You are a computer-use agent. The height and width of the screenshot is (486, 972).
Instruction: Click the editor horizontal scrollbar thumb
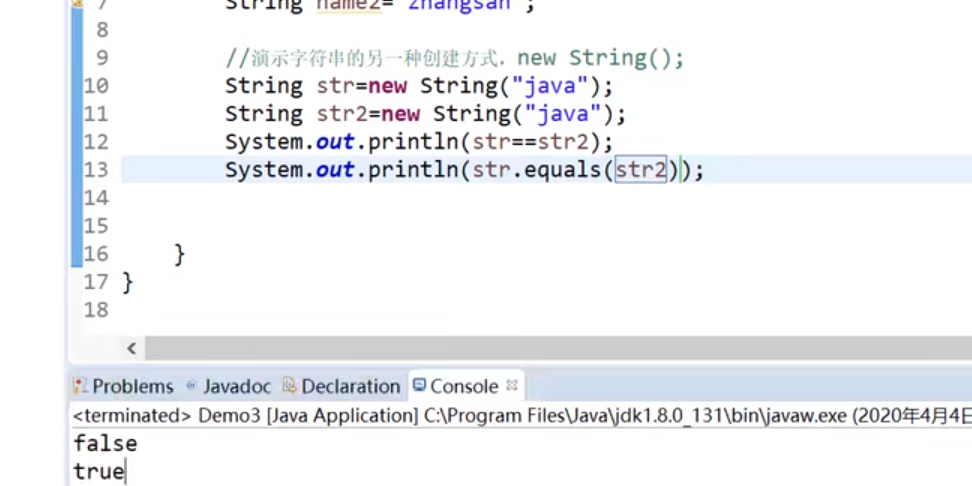tap(558, 348)
